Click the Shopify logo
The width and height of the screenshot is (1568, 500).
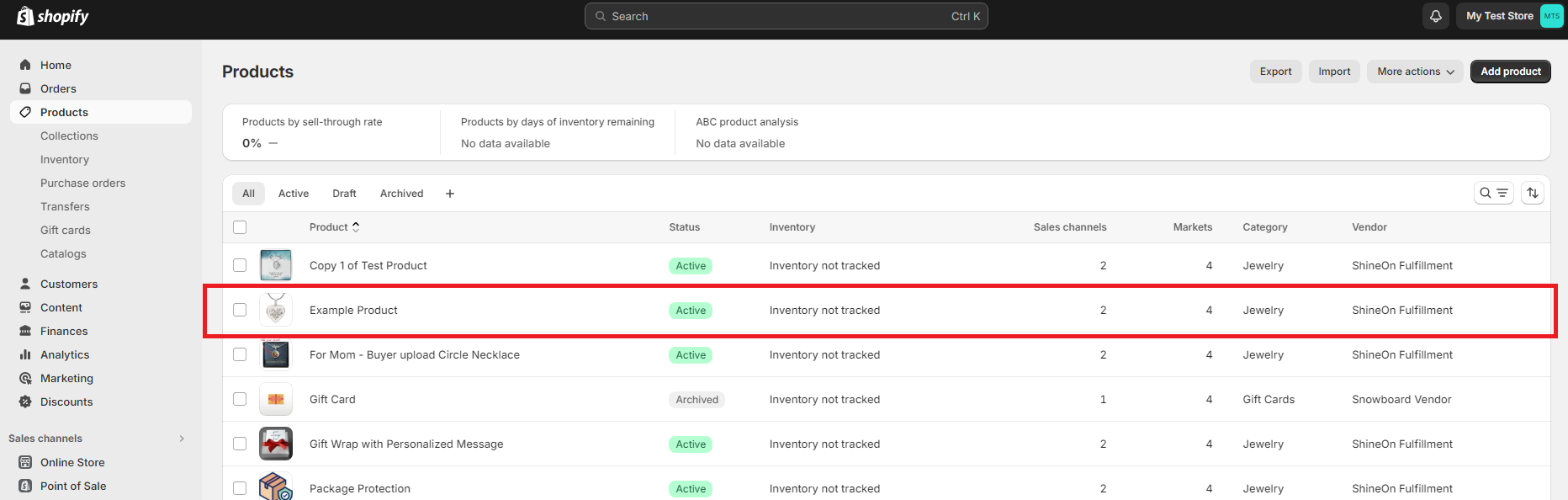click(x=53, y=16)
